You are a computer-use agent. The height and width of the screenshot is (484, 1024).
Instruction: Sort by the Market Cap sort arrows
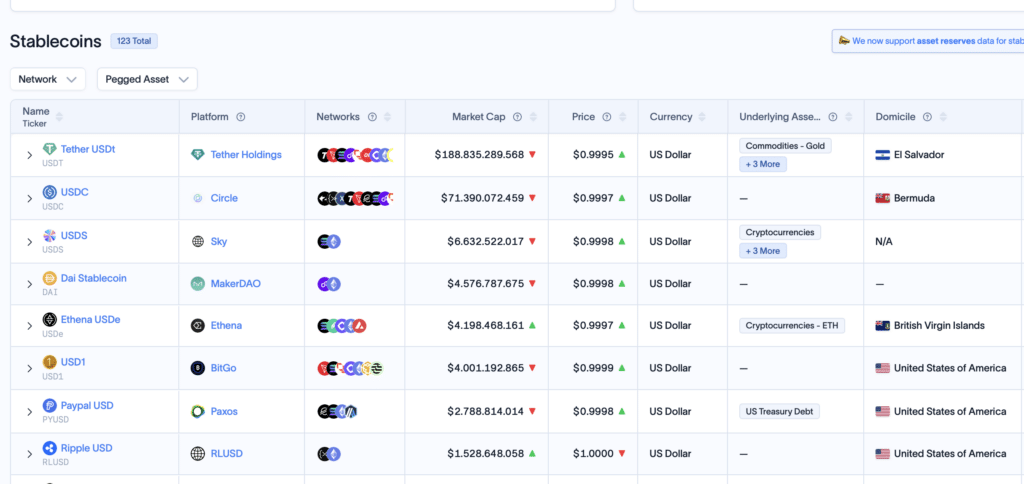(534, 117)
